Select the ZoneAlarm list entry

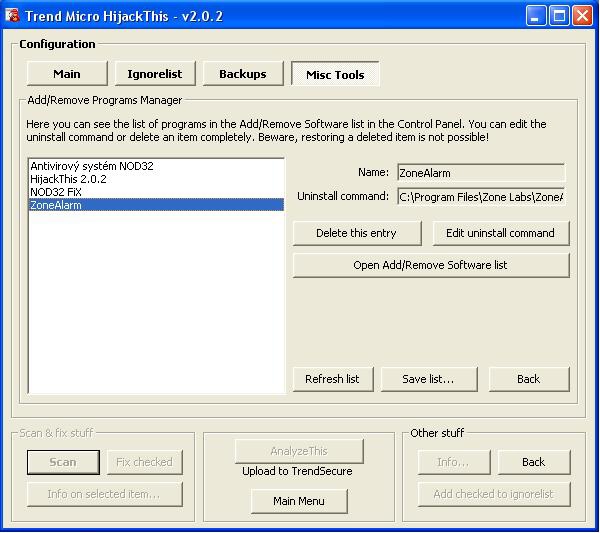point(56,205)
